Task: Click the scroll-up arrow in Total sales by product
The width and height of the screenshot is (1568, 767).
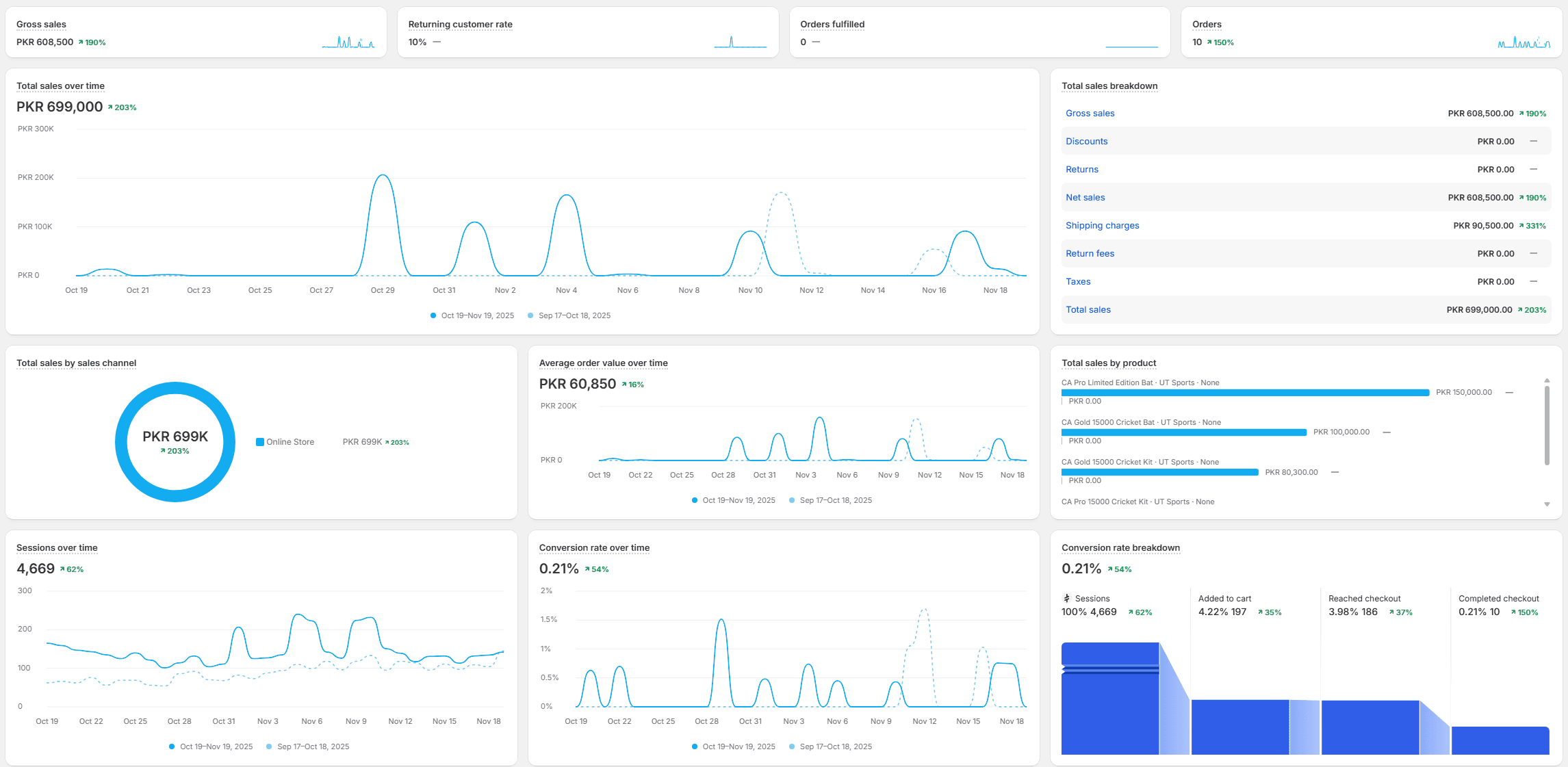Action: point(1546,381)
